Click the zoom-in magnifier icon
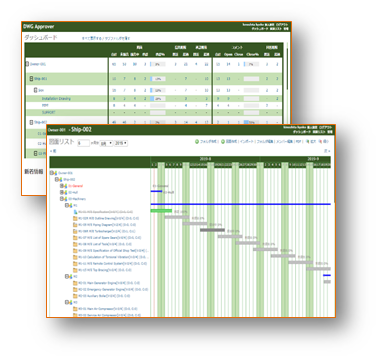 tap(307, 142)
